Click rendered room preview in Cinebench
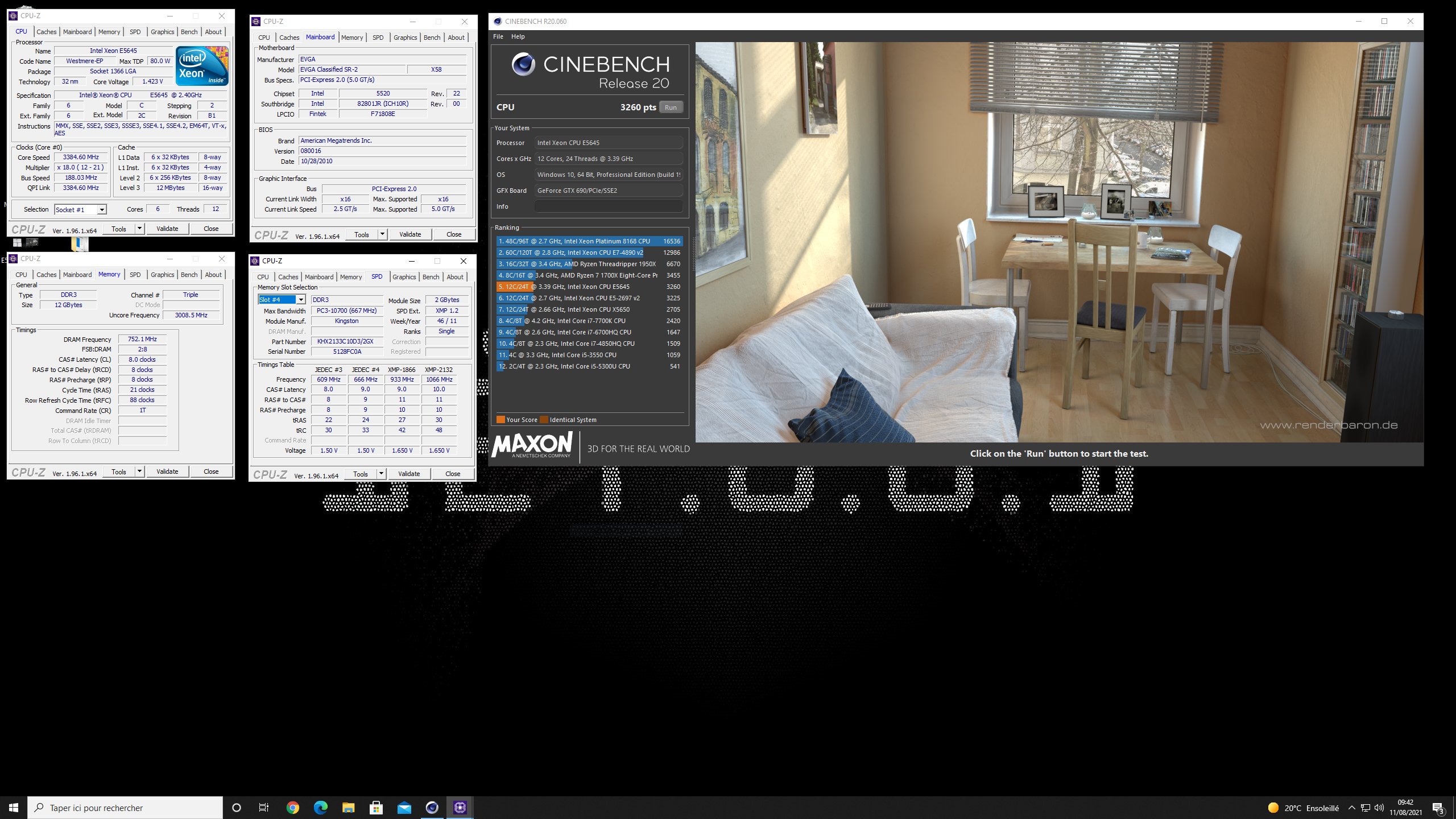The width and height of the screenshot is (1456, 819). click(1059, 242)
